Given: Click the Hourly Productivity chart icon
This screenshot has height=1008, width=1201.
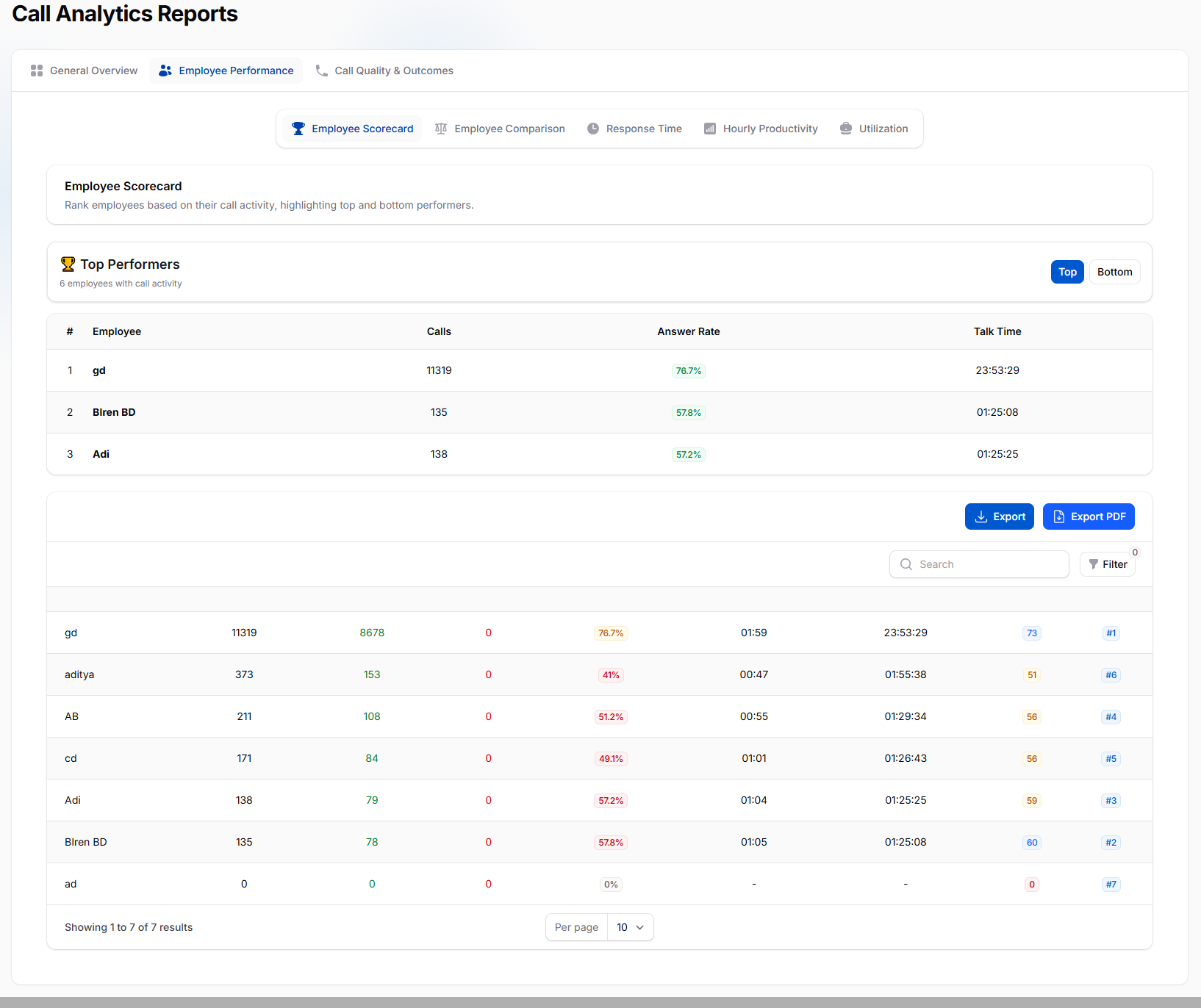Looking at the screenshot, I should tap(710, 129).
